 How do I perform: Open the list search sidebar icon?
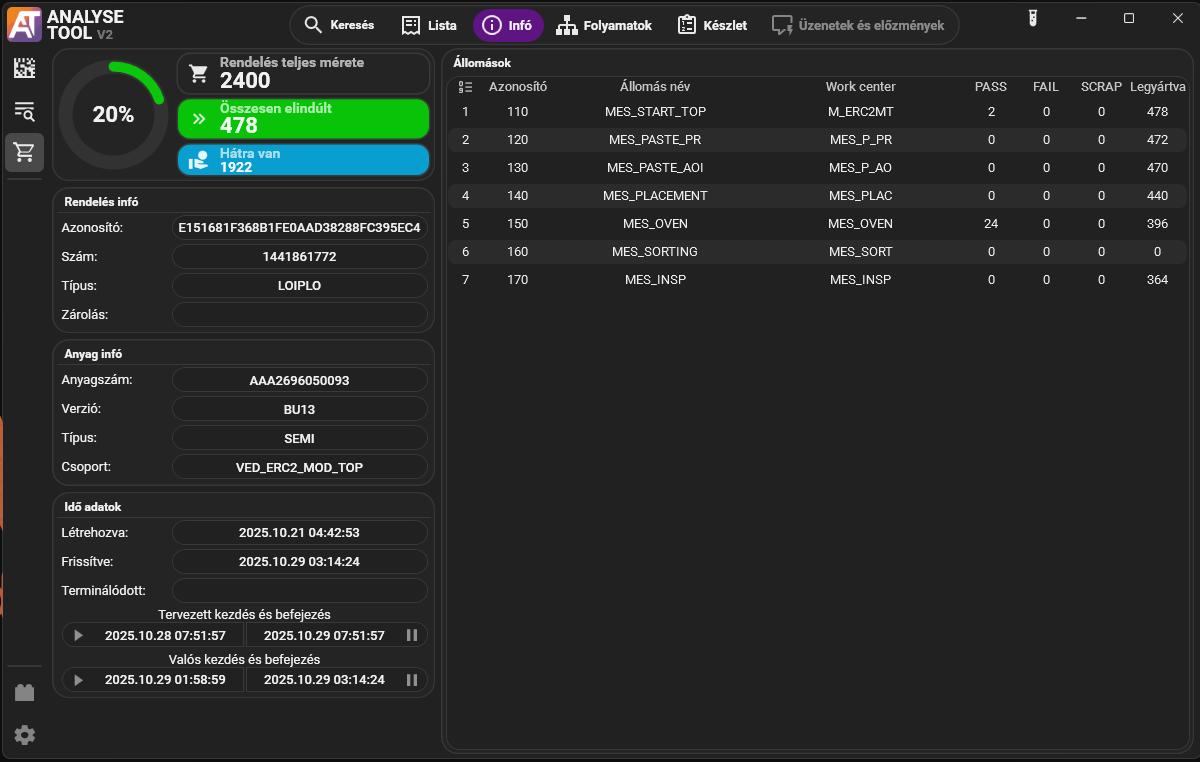point(24,111)
